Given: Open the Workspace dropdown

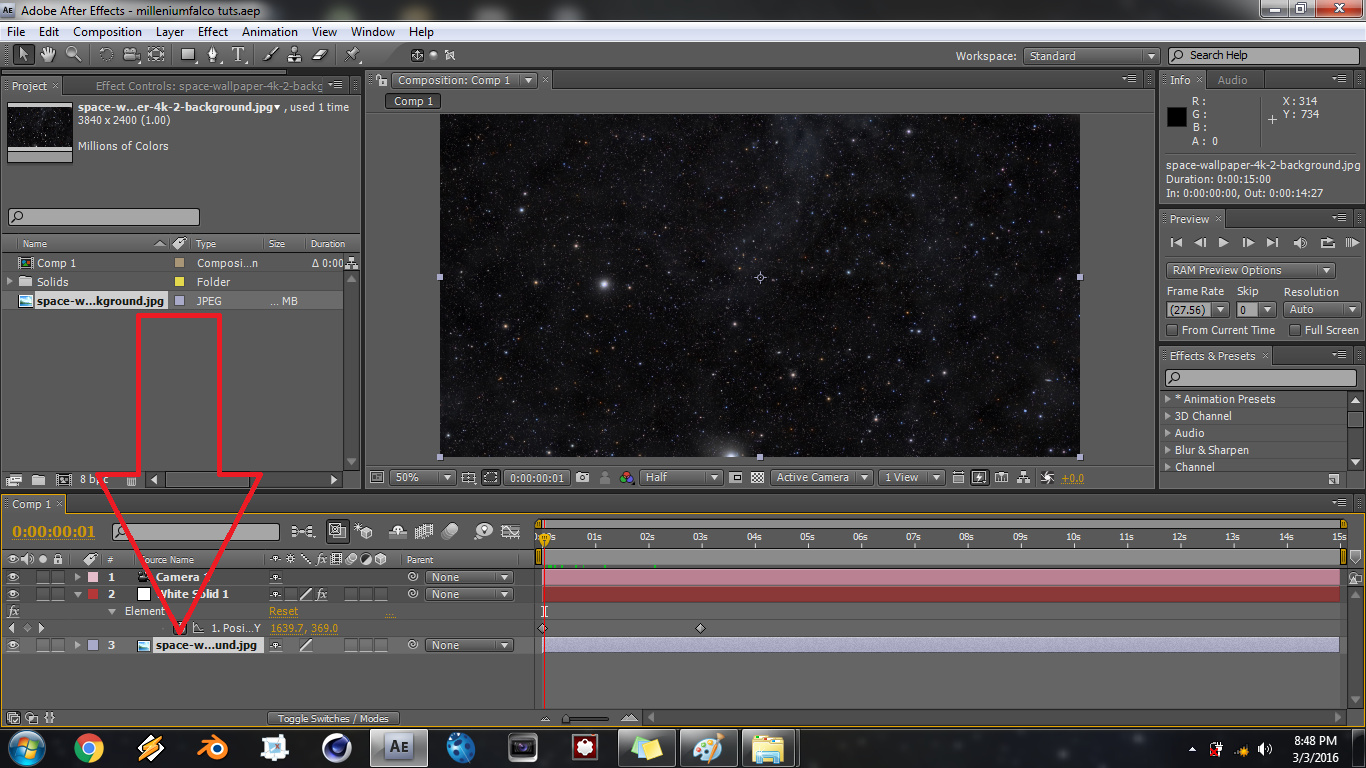Looking at the screenshot, I should click(x=1092, y=56).
